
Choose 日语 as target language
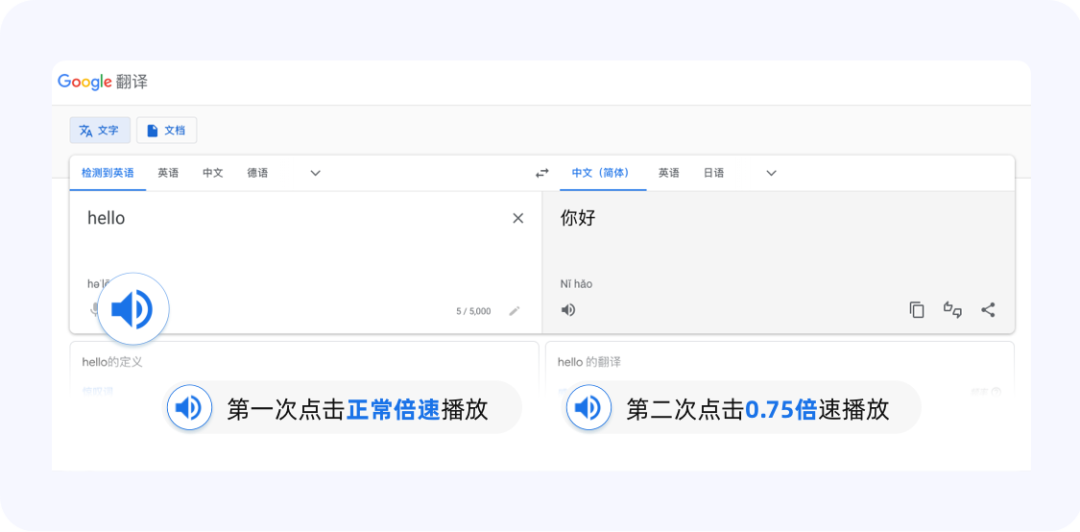tap(713, 173)
